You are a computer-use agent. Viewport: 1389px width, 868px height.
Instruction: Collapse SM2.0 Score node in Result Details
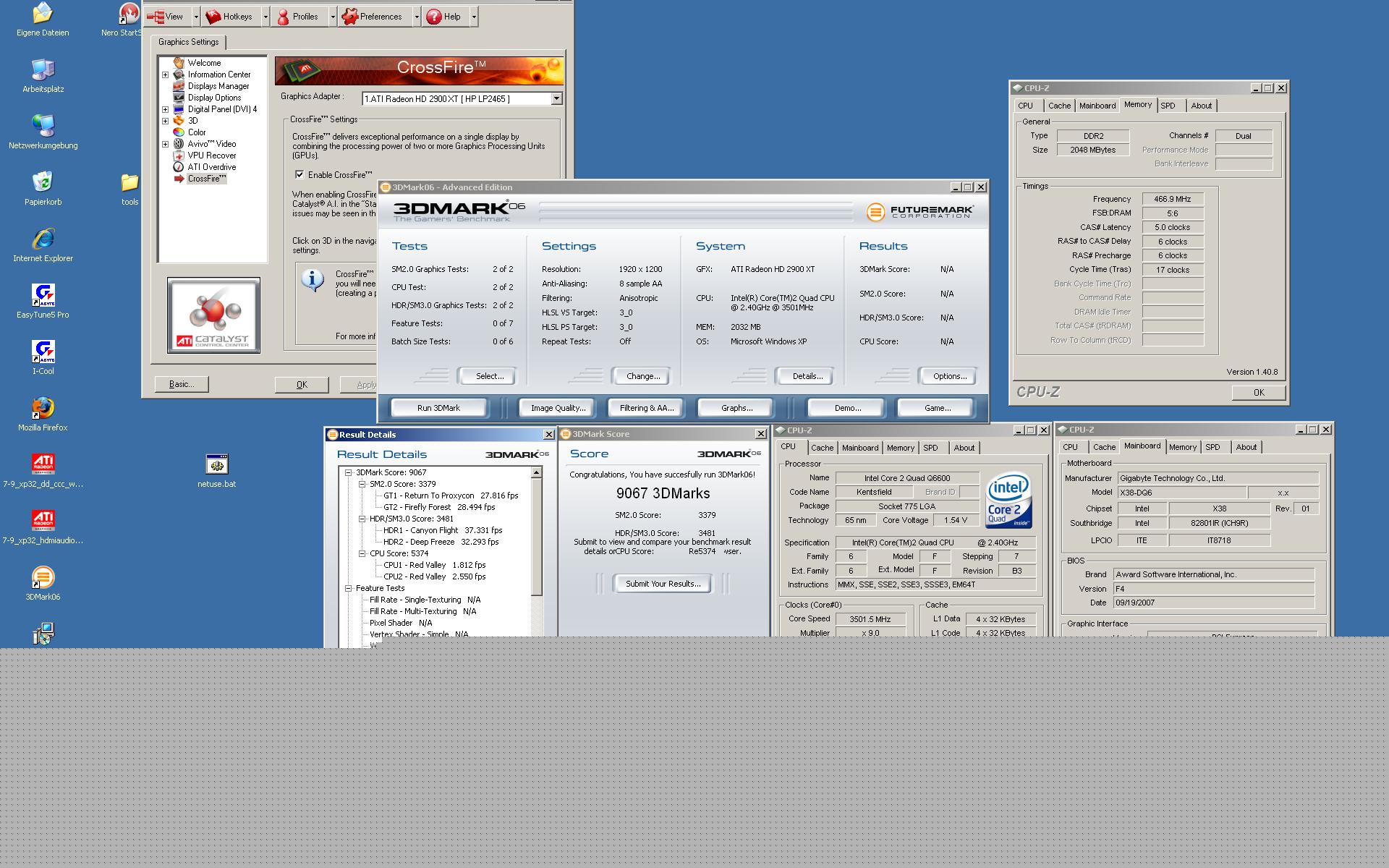[362, 484]
